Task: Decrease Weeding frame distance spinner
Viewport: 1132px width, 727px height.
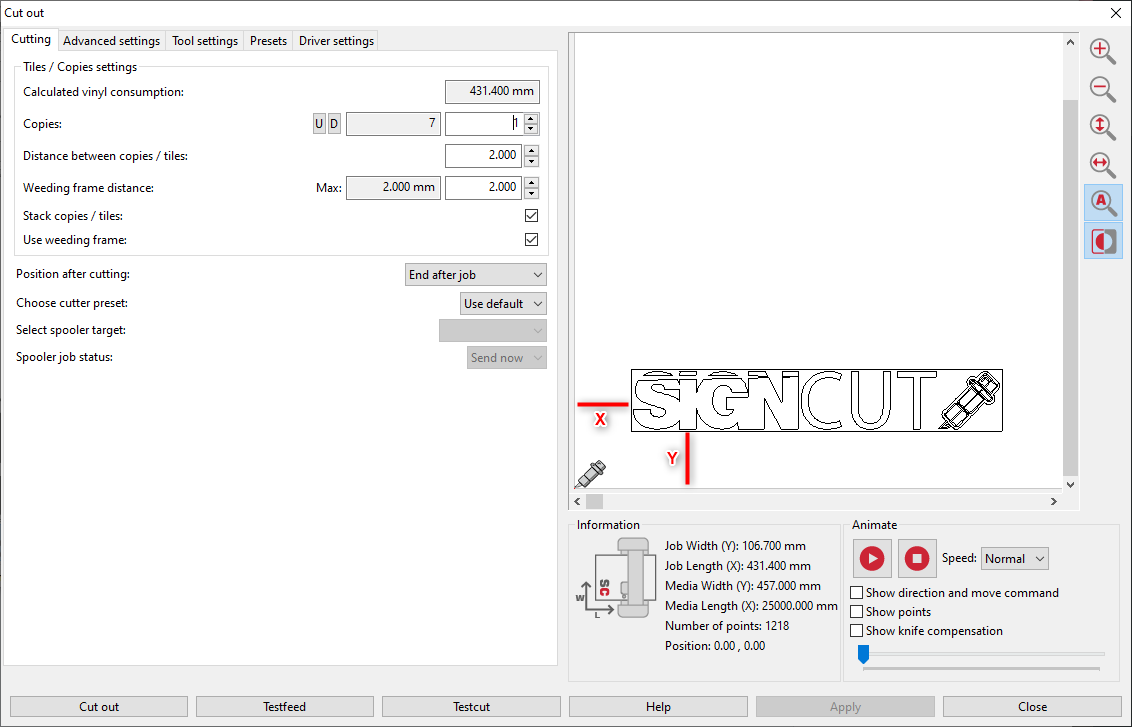Action: (x=531, y=193)
